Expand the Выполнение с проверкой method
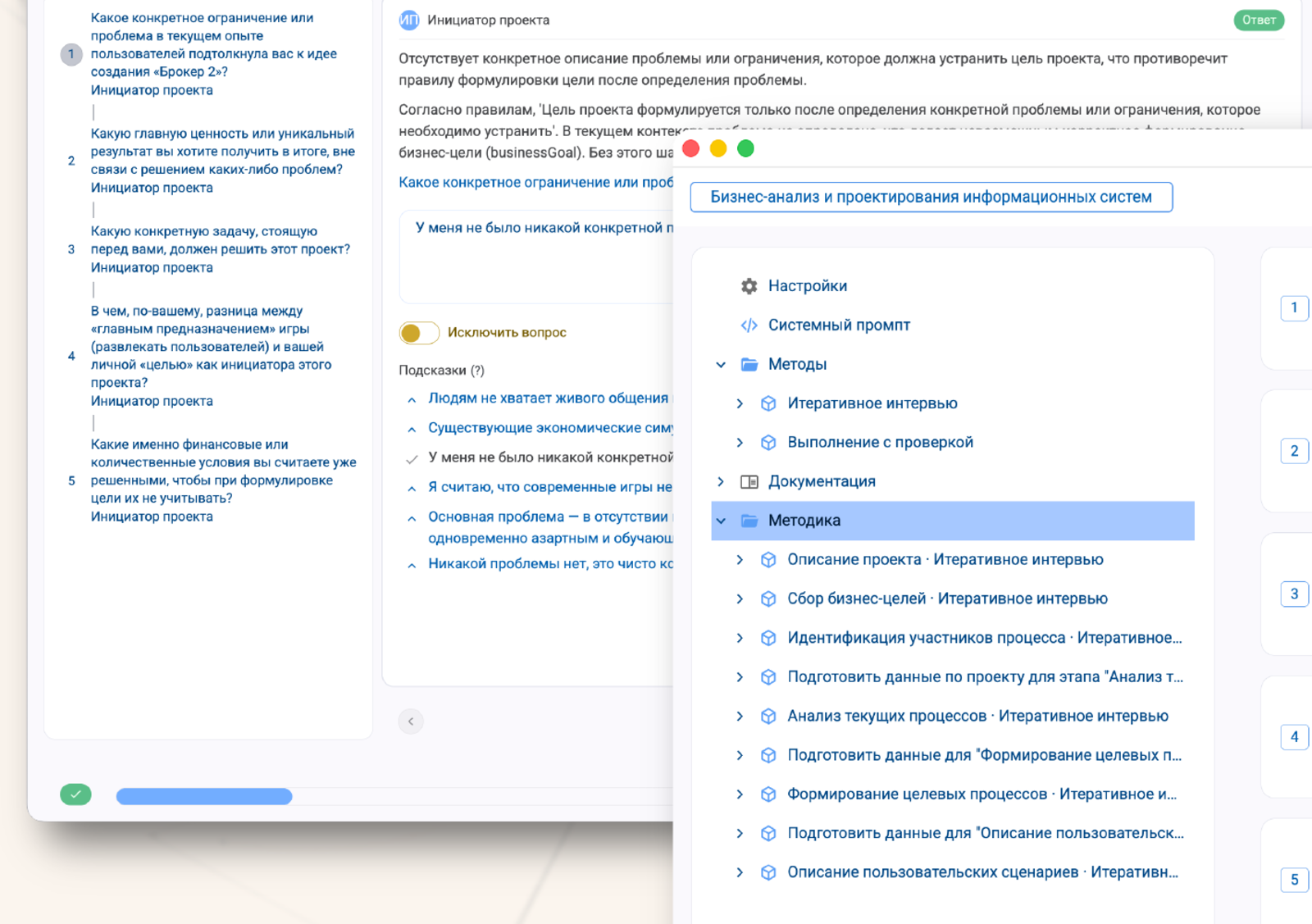 click(740, 443)
